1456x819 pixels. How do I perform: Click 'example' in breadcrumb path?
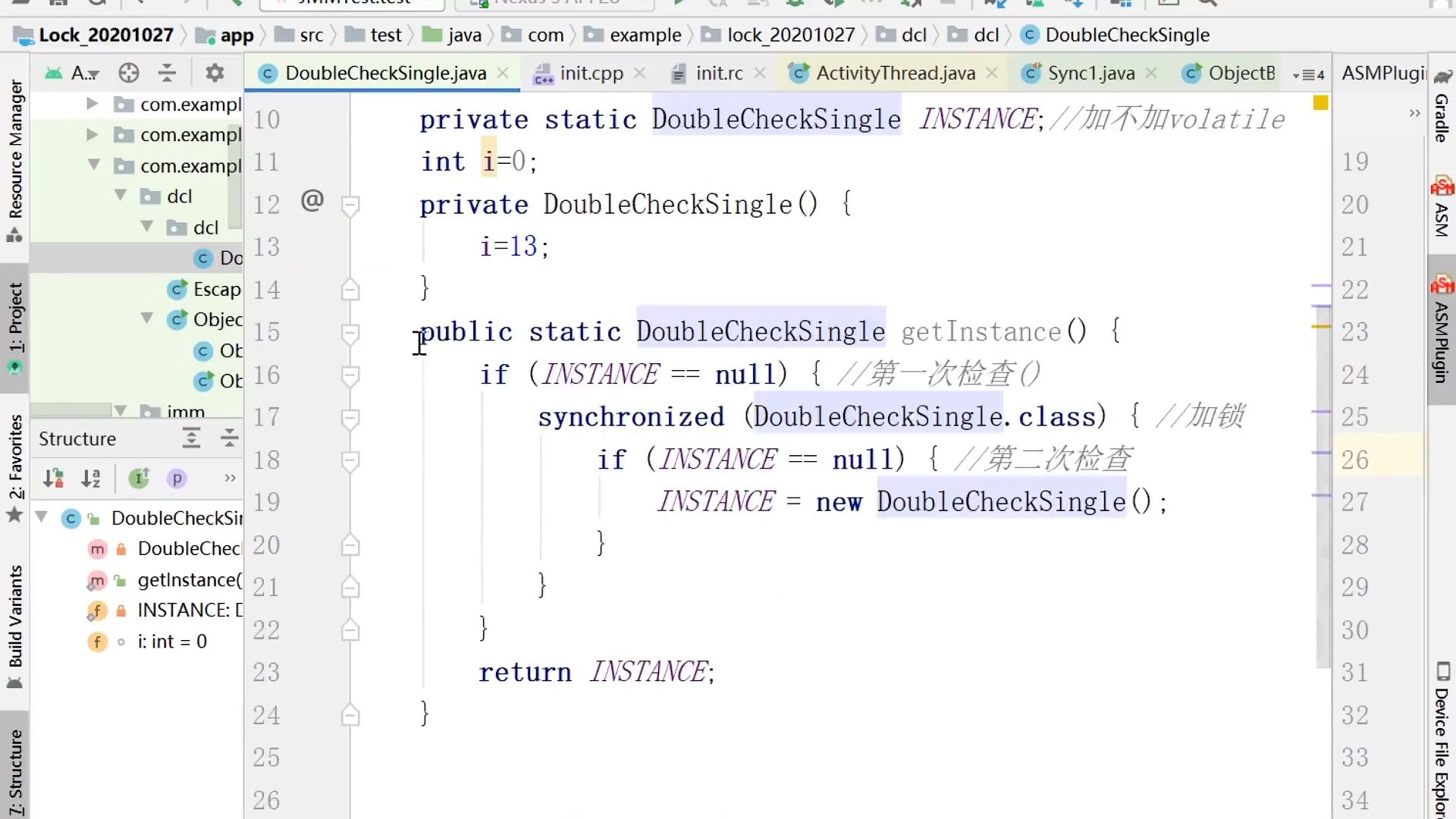(x=645, y=35)
